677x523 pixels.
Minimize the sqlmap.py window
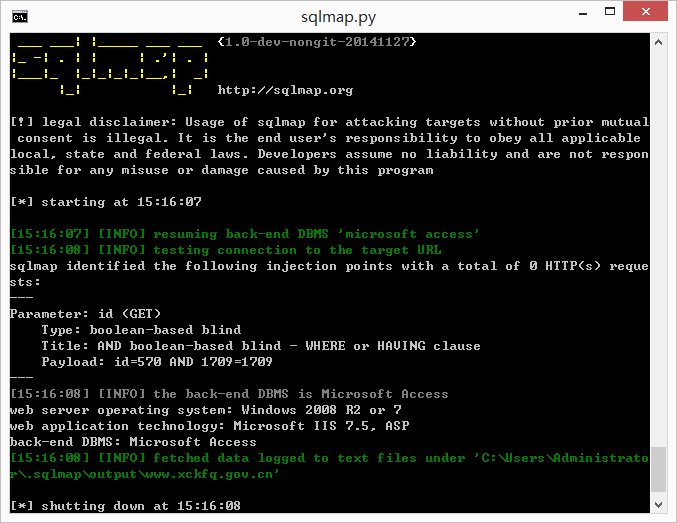[583, 13]
